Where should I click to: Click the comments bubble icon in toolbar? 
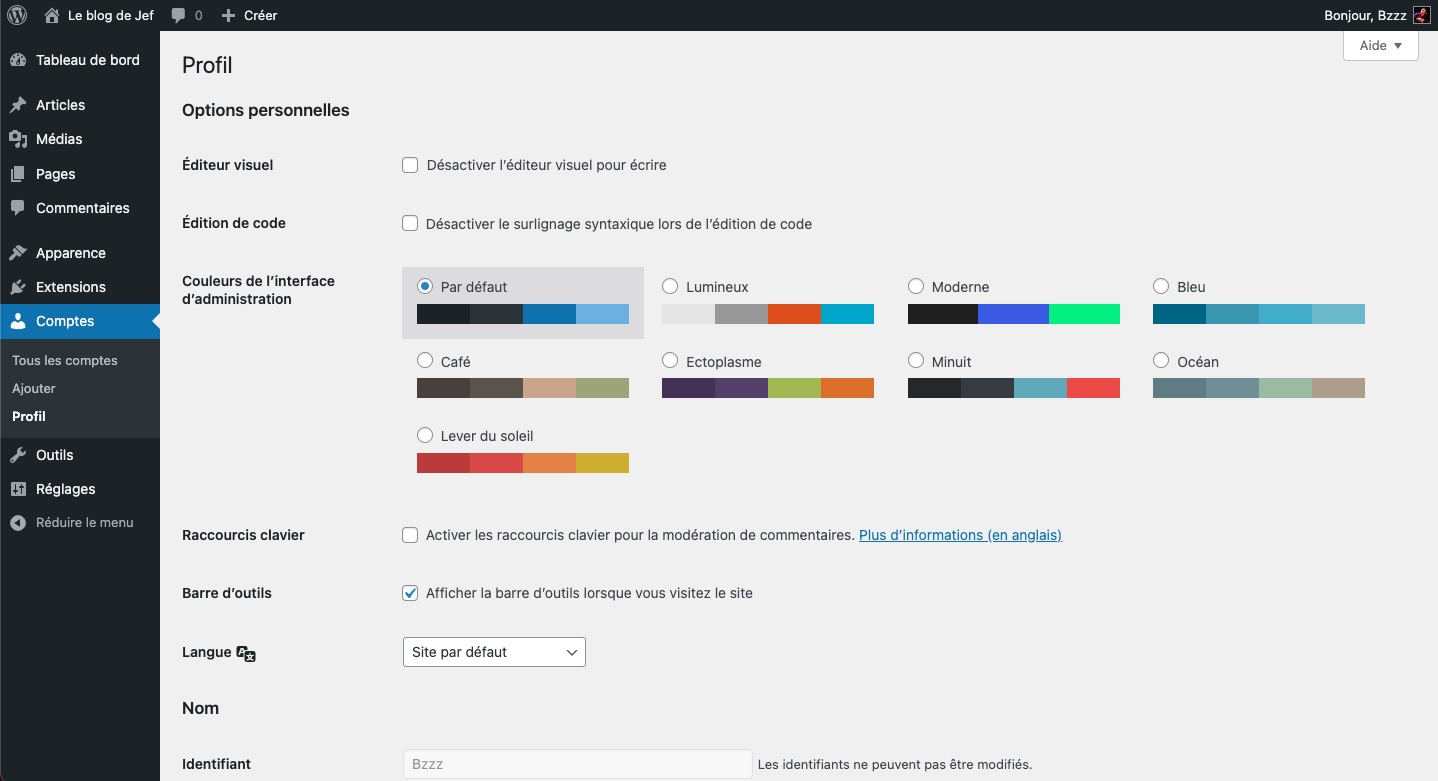click(178, 16)
